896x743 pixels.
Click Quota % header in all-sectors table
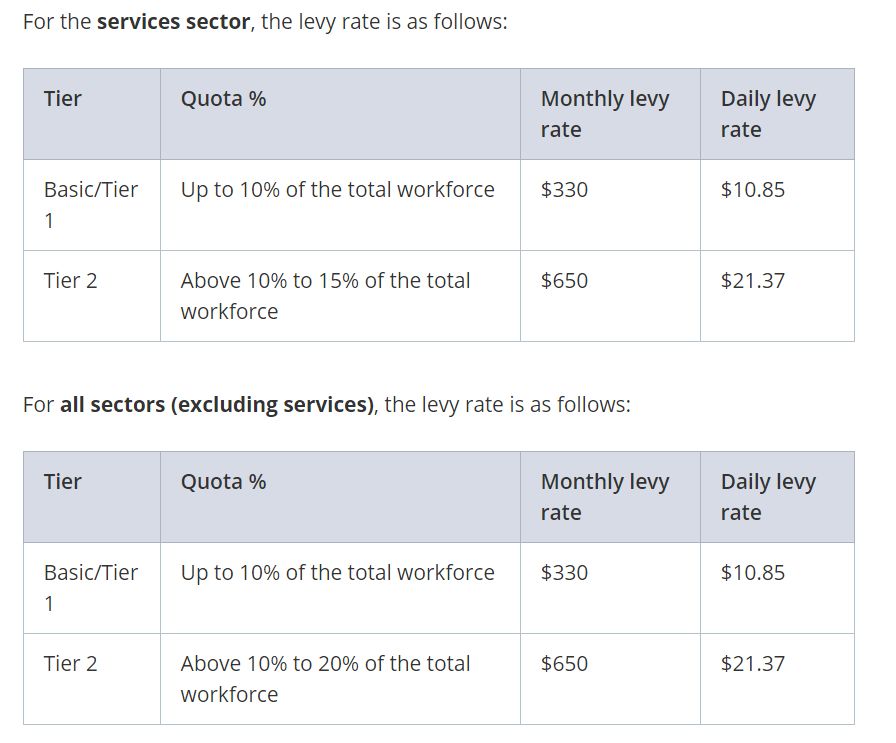(223, 482)
